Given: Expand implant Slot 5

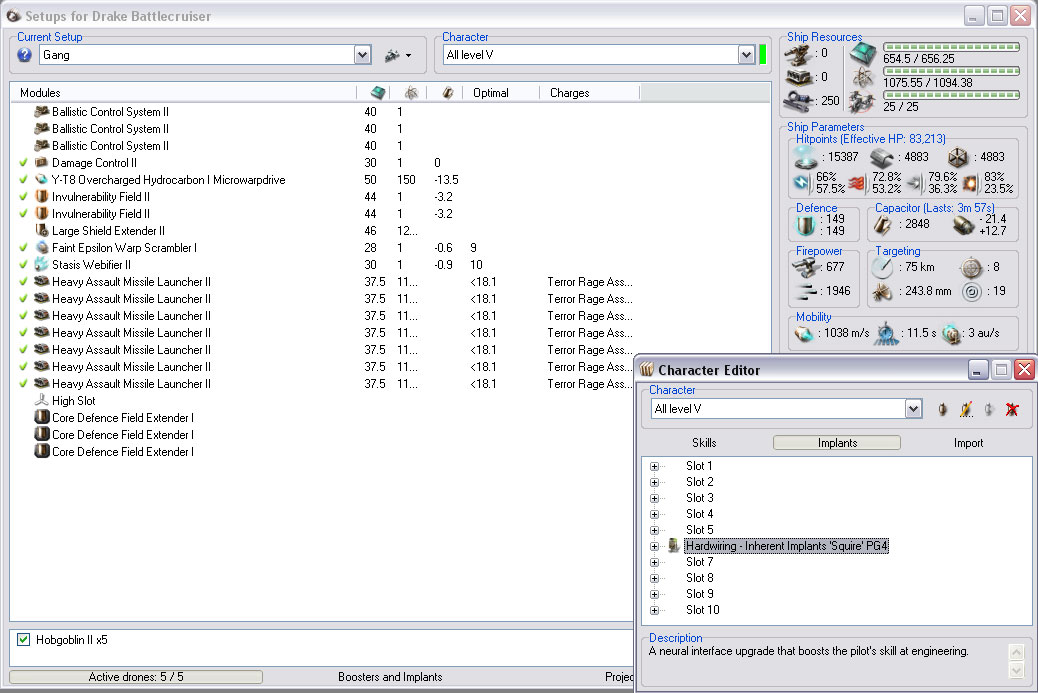Looking at the screenshot, I should coord(654,530).
